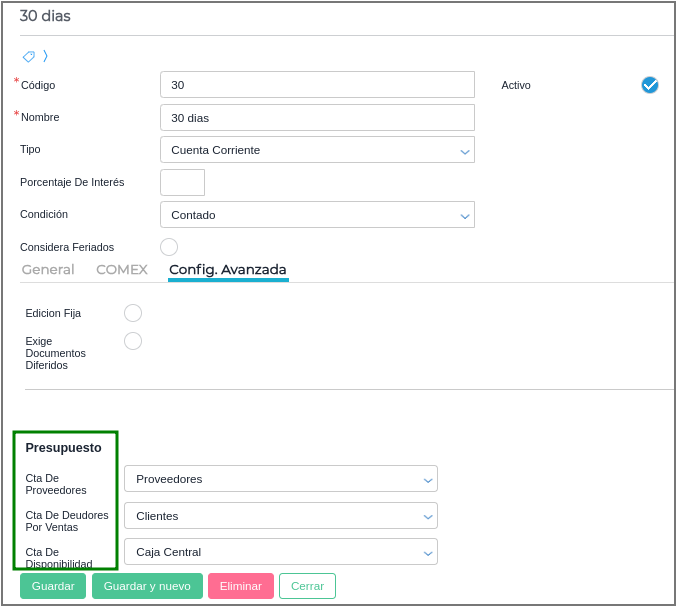Click into the Código input field

pos(317,85)
